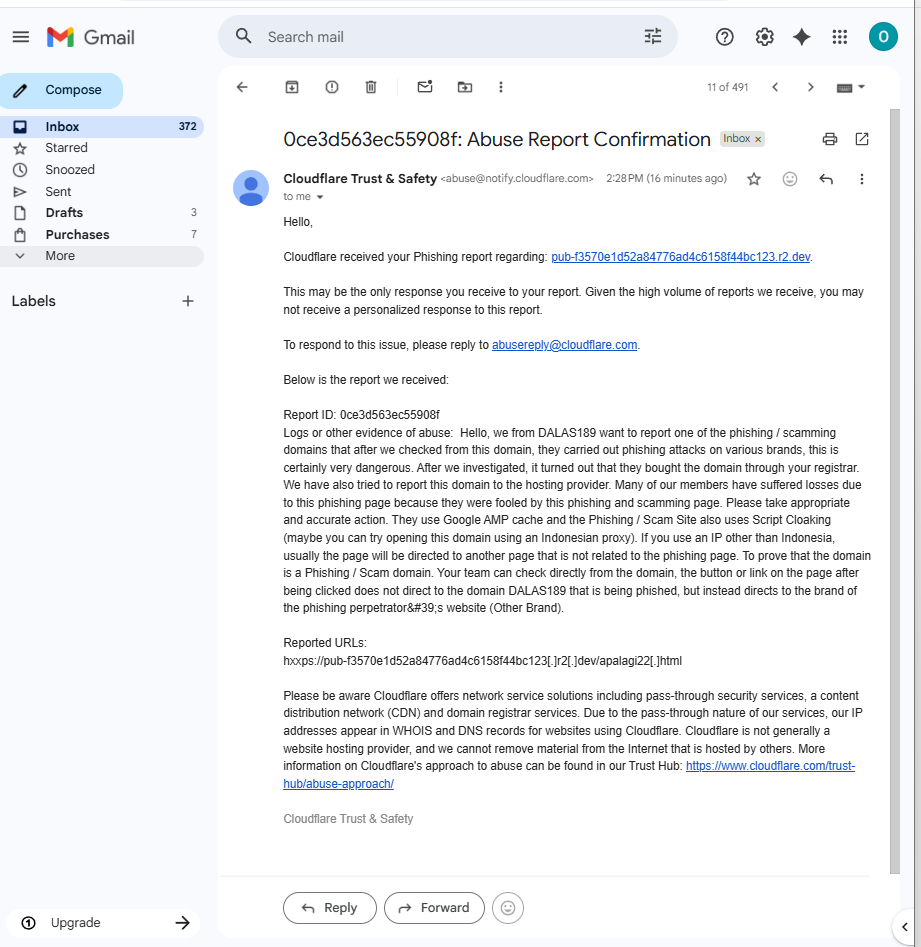Click the Labels heading
Viewport: 921px width, 947px height.
coord(34,301)
